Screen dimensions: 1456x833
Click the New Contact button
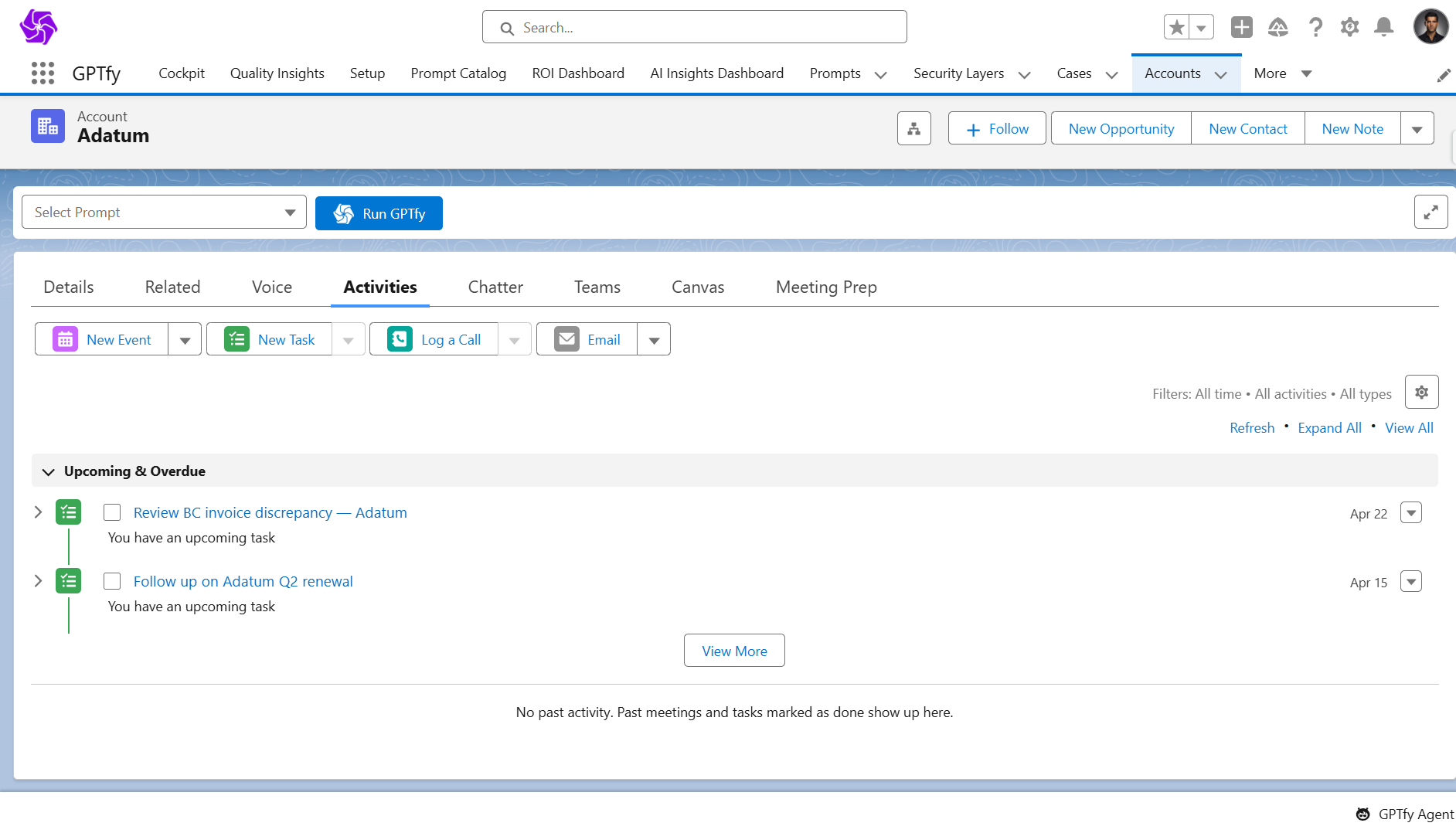click(x=1248, y=128)
